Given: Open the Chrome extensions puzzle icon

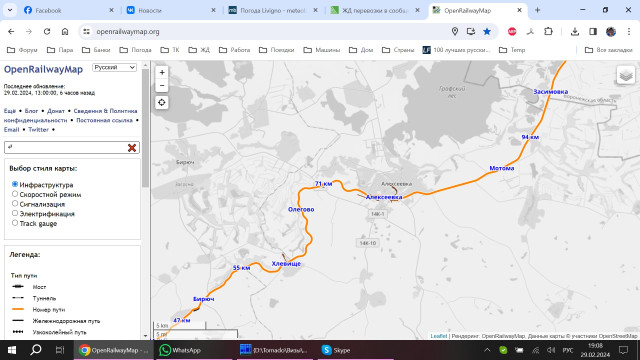Looking at the screenshot, I should point(549,31).
